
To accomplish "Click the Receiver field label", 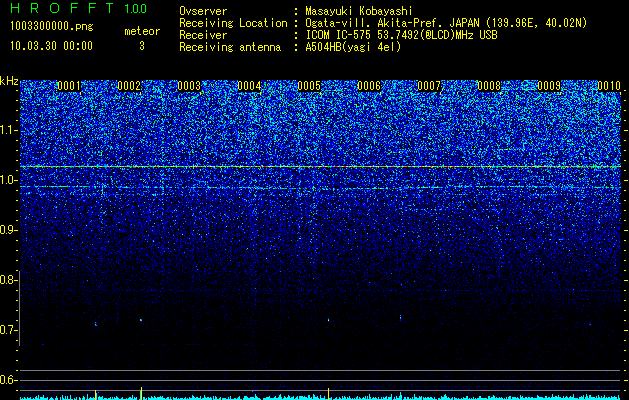I will (203, 35).
